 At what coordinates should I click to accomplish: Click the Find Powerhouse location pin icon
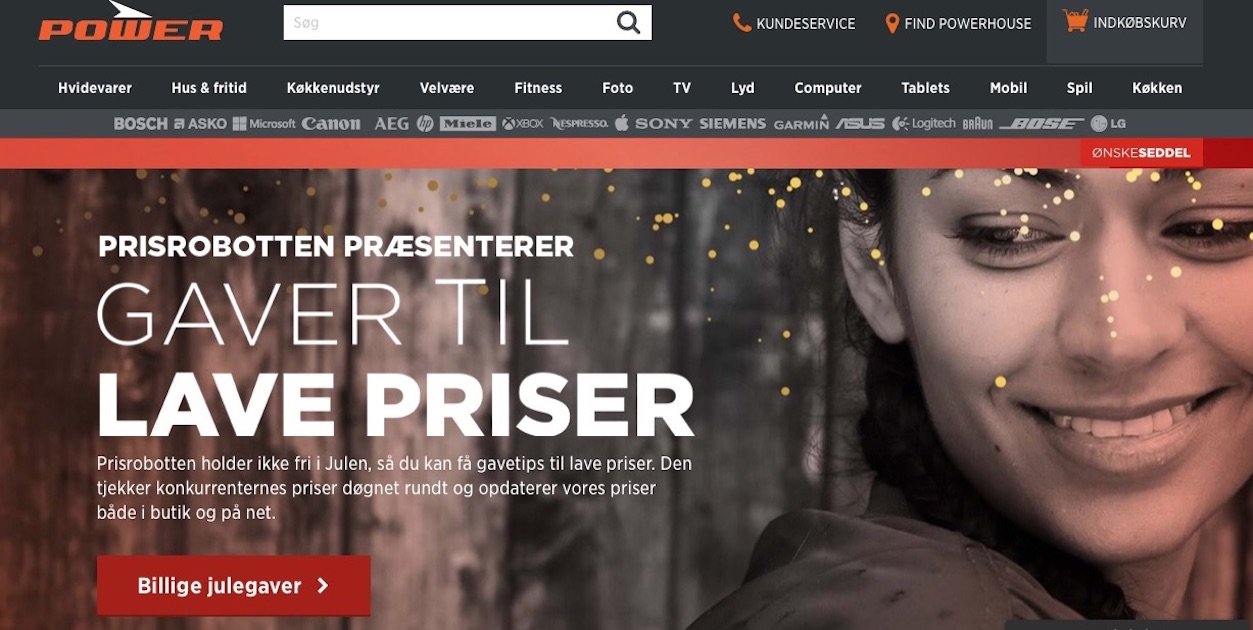point(892,22)
